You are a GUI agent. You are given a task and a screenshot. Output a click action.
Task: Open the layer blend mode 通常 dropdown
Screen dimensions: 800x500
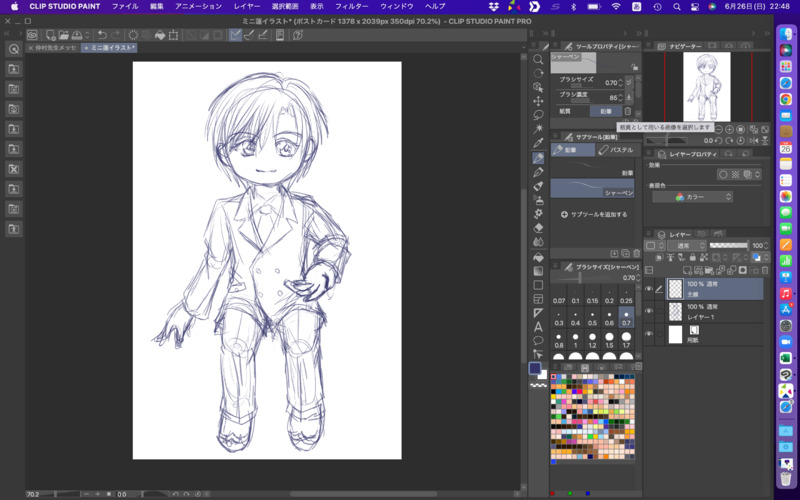[x=684, y=246]
